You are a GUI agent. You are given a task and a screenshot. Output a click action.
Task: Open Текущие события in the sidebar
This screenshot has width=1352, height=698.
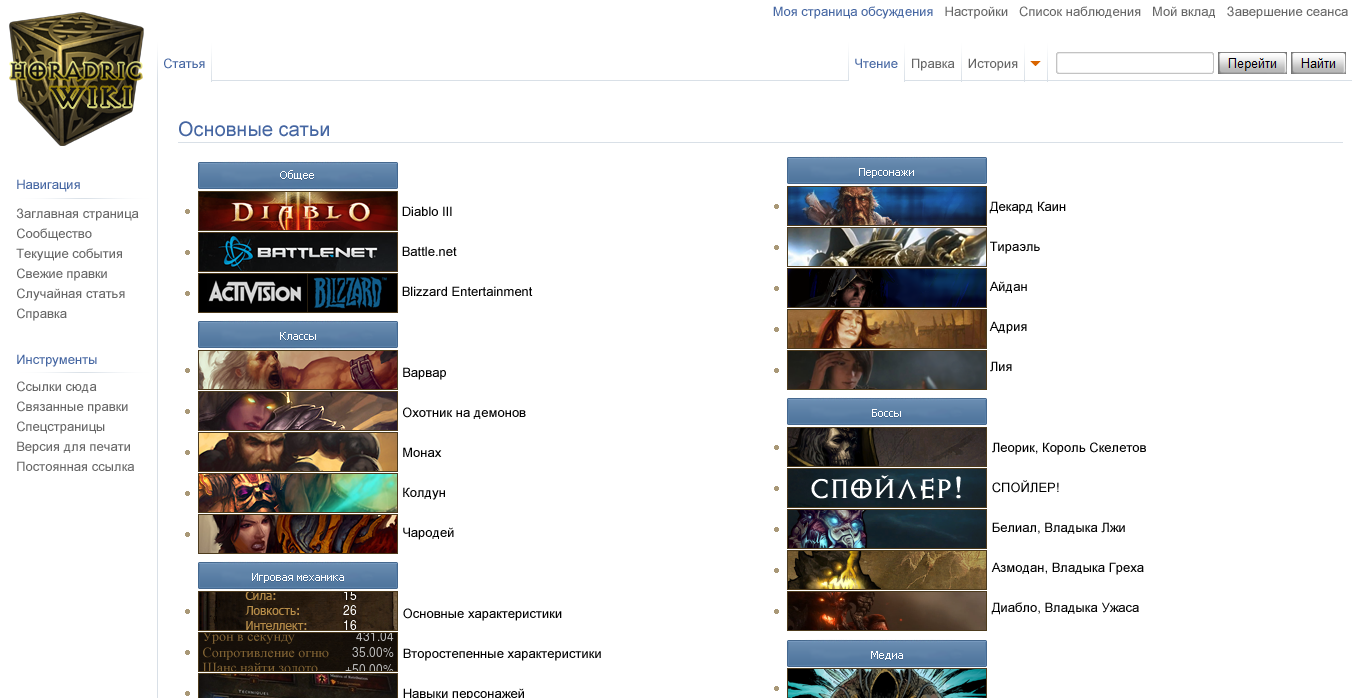click(69, 254)
